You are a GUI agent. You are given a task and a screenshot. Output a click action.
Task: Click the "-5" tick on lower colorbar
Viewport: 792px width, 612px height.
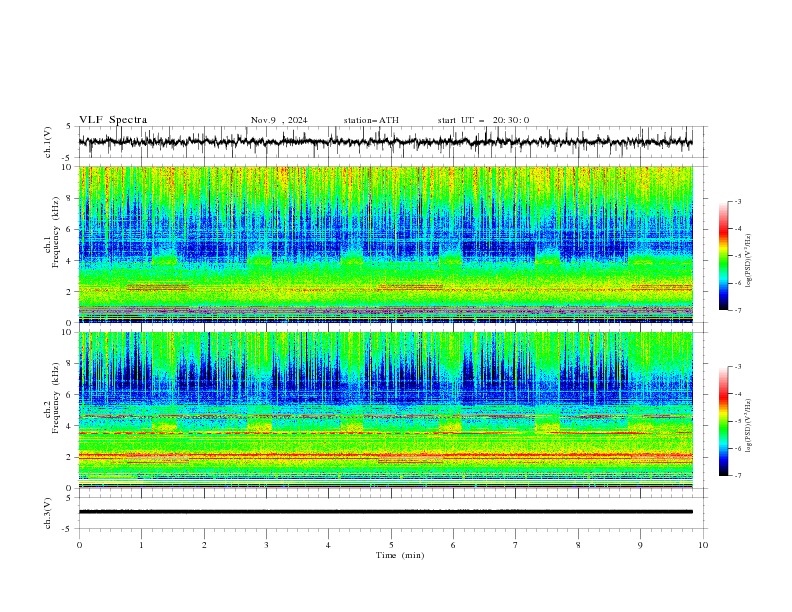(x=737, y=421)
